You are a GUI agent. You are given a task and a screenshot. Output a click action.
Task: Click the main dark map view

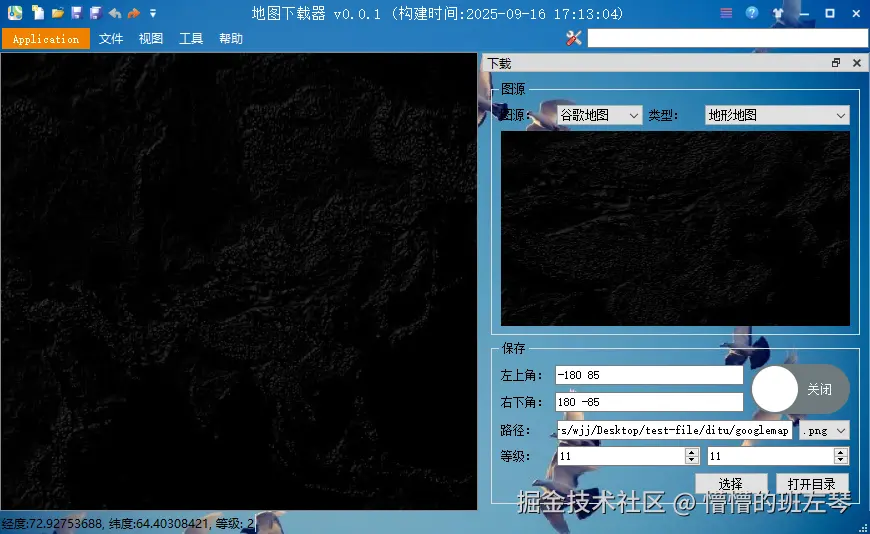[239, 281]
